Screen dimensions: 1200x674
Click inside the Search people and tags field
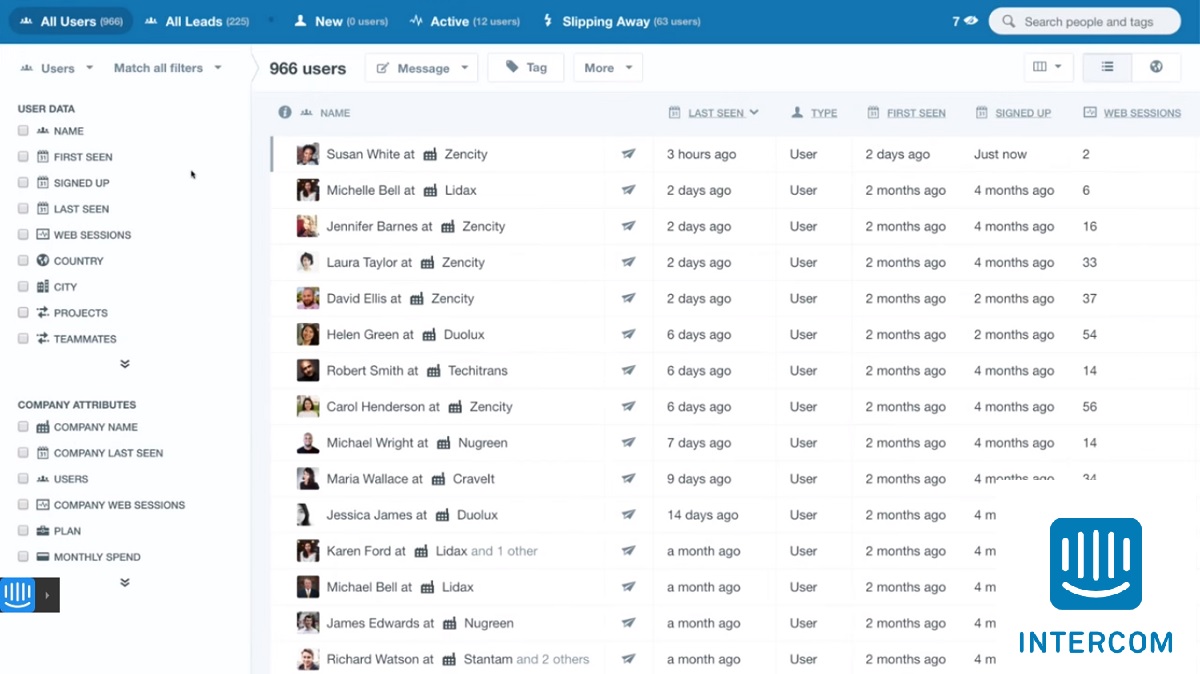(1090, 20)
